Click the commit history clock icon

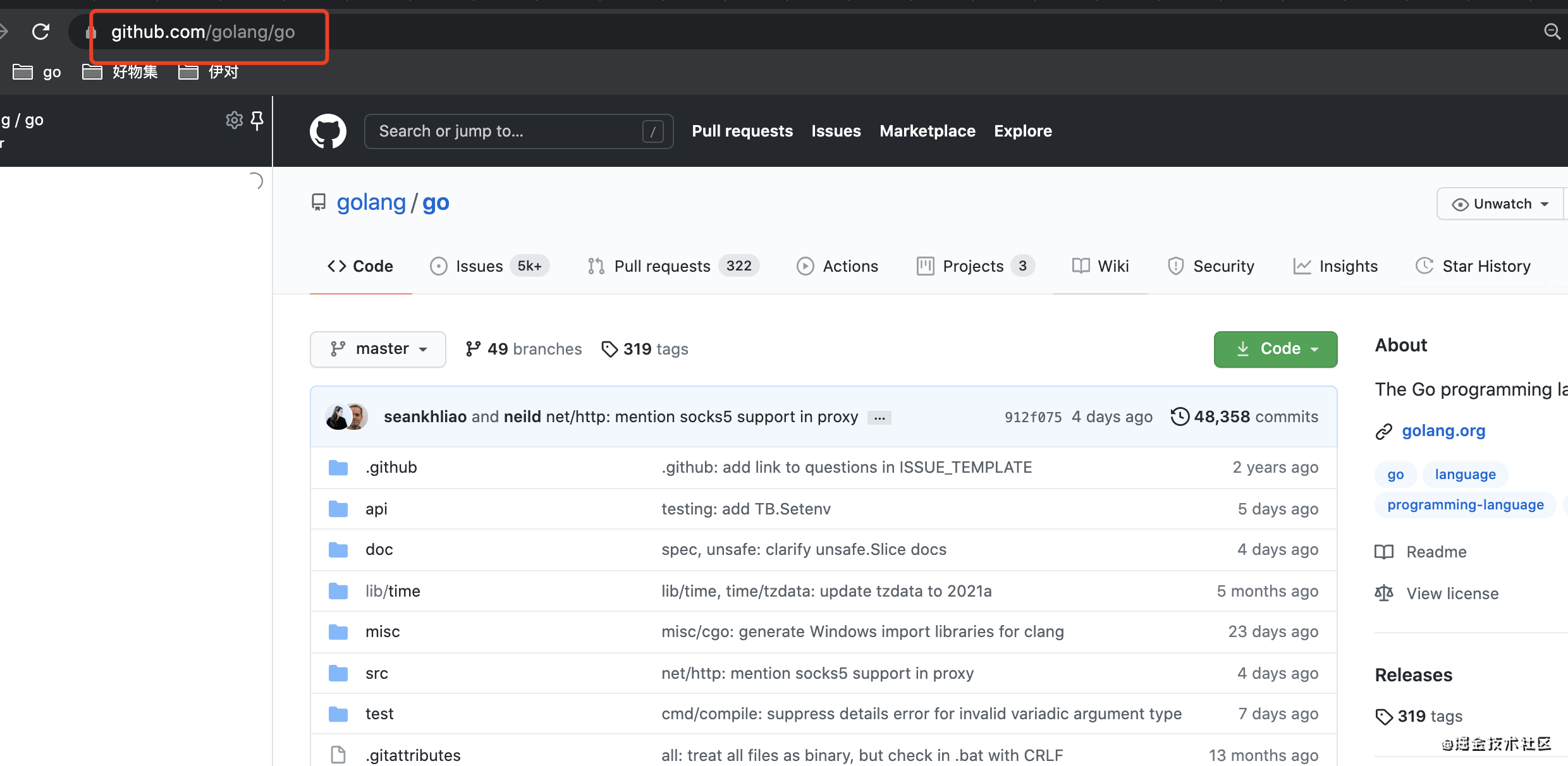[1180, 416]
